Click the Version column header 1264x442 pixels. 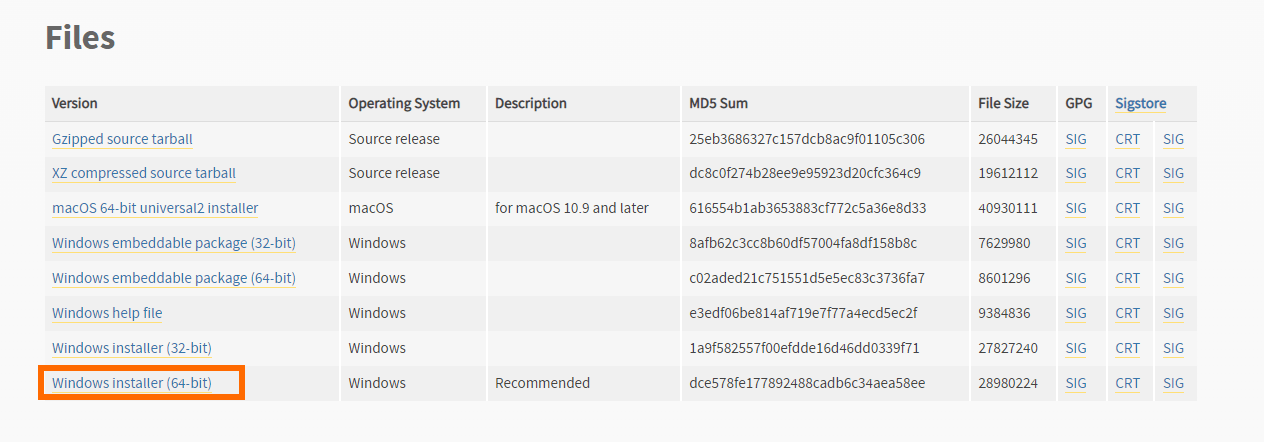click(75, 103)
